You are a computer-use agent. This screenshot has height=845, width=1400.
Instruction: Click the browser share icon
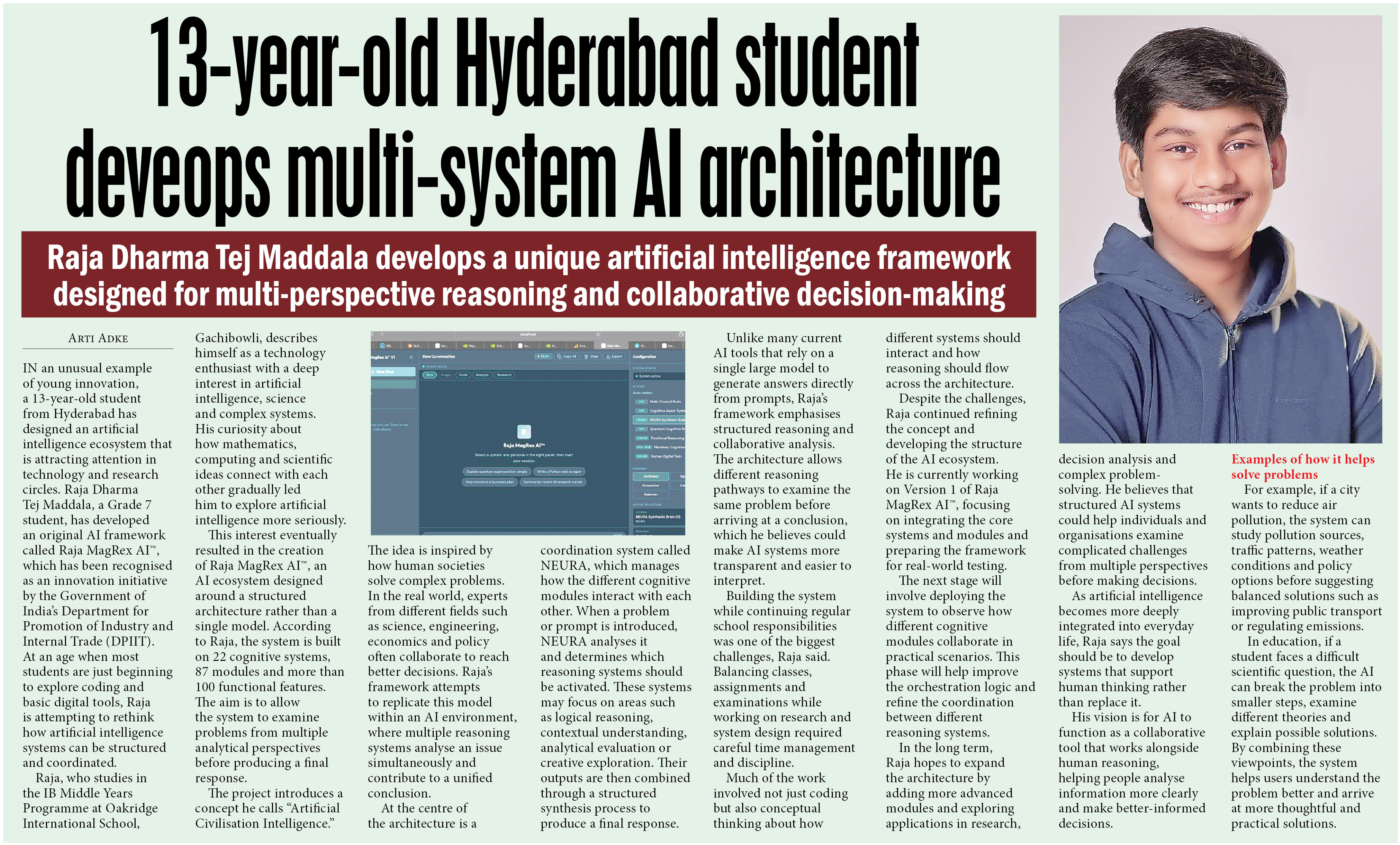pos(681,334)
